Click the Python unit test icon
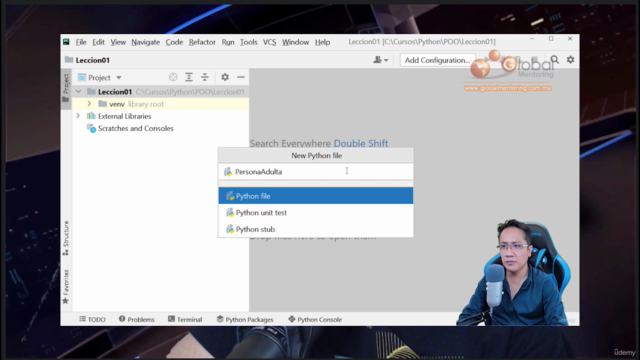 coord(230,213)
